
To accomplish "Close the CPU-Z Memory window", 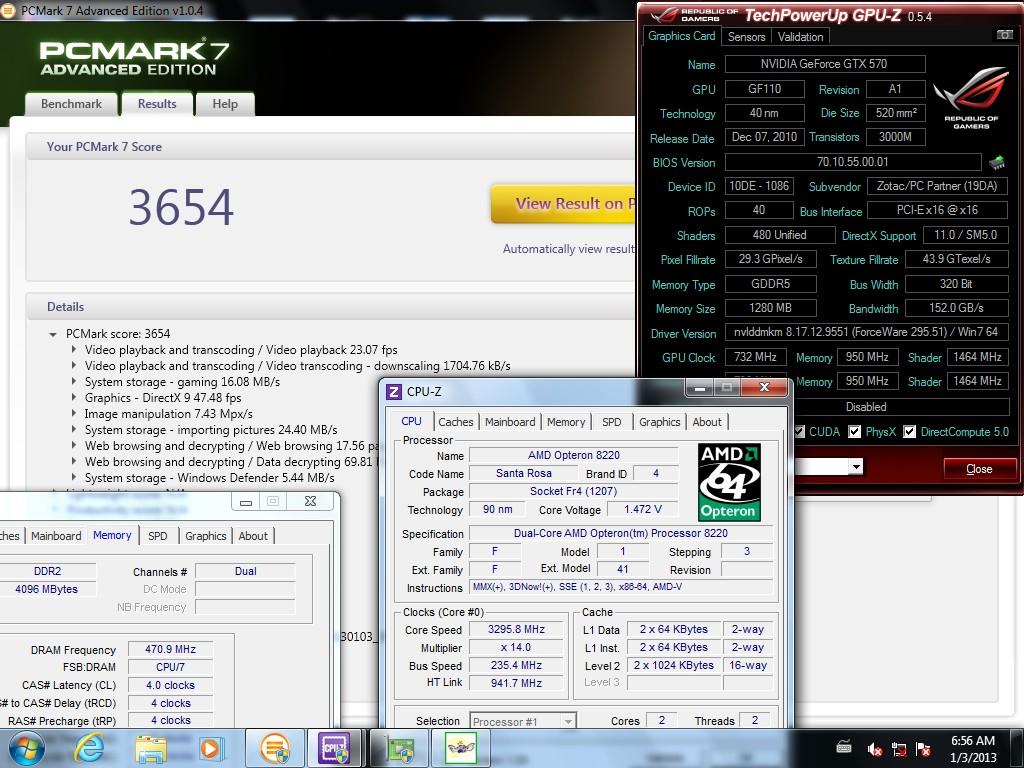I will [311, 502].
